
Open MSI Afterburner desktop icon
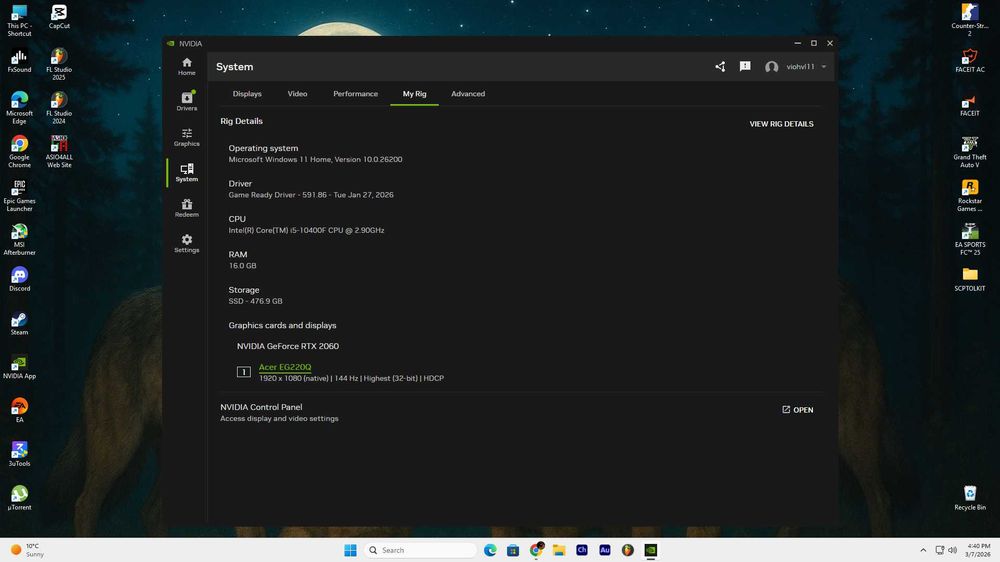(x=19, y=239)
